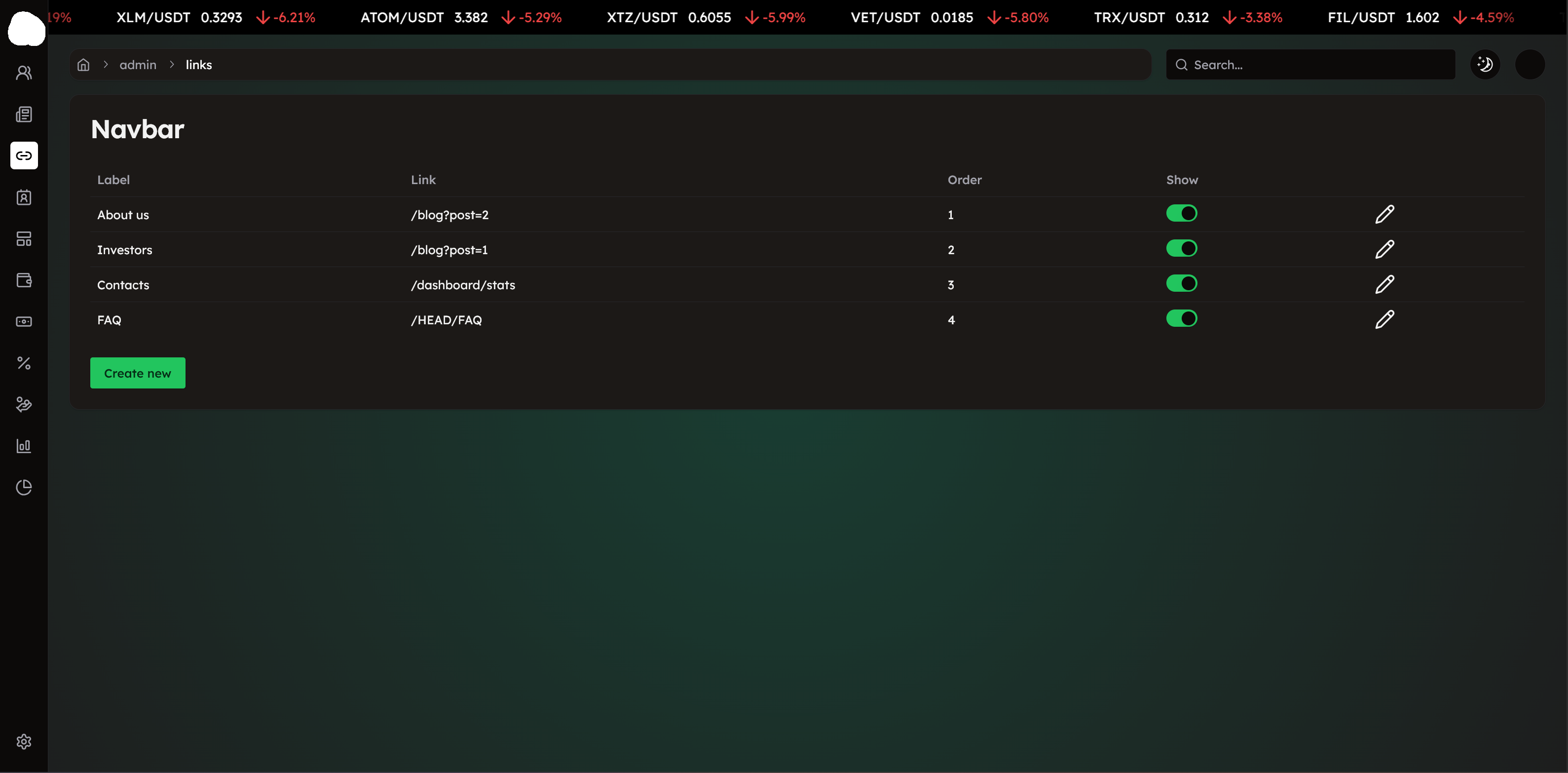Click Create new button

(x=138, y=373)
